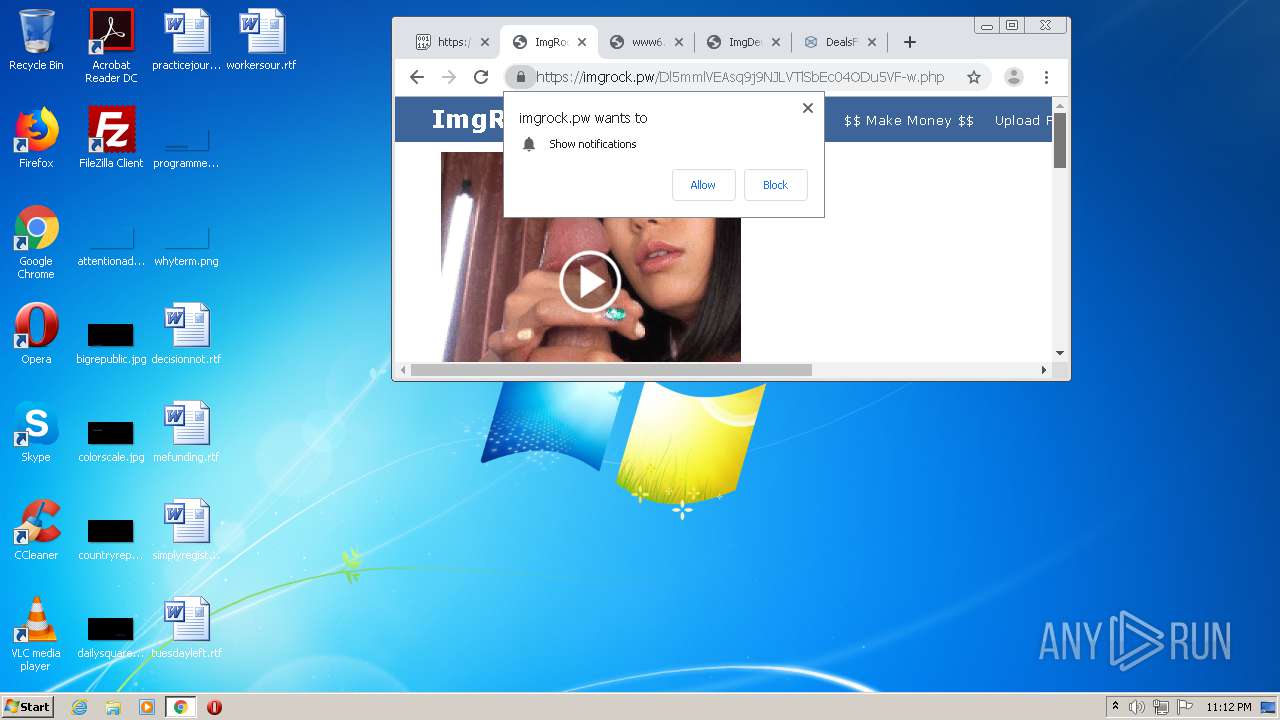Launch Firefox from desktop
Viewport: 1280px width, 720px height.
click(x=36, y=138)
